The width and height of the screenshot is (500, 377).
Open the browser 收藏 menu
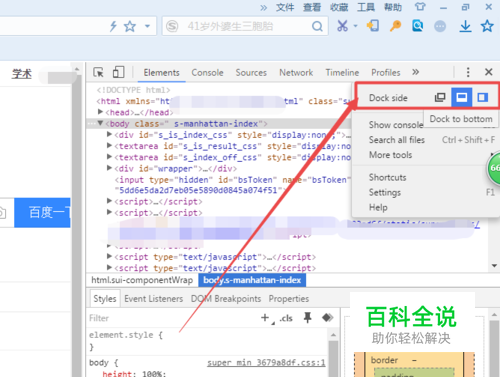point(339,7)
